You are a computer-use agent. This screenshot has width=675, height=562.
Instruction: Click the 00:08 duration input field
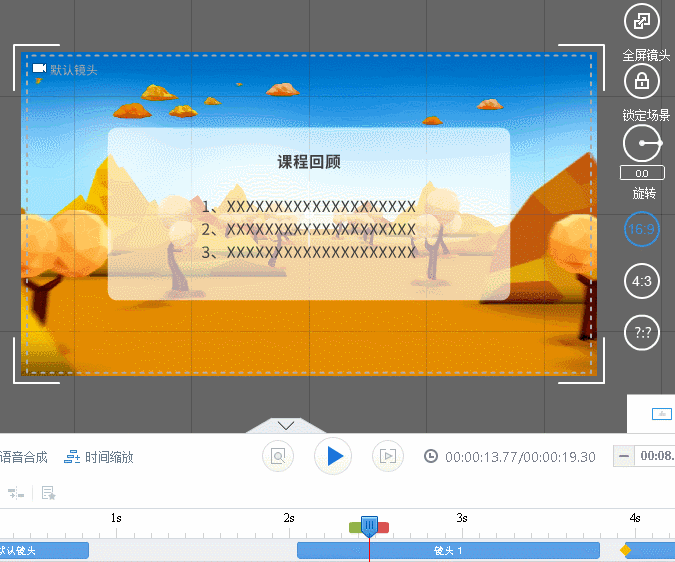pyautogui.click(x=655, y=456)
